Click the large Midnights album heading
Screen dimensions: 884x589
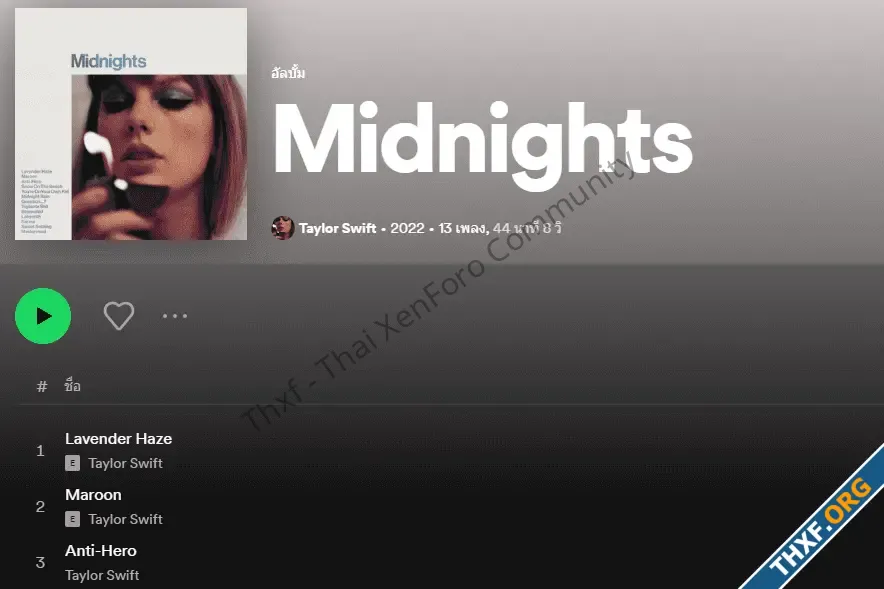483,145
